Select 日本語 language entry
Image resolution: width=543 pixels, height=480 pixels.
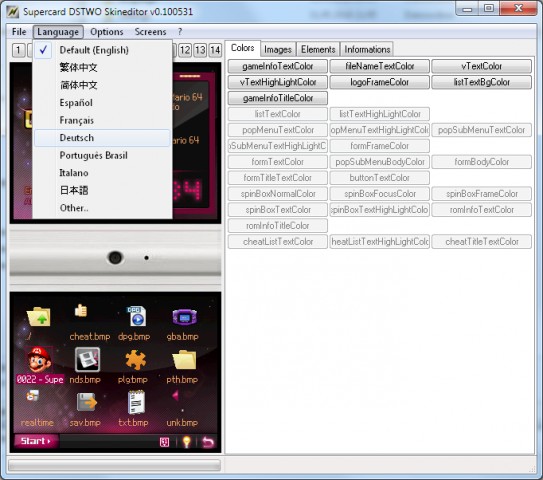point(103,190)
